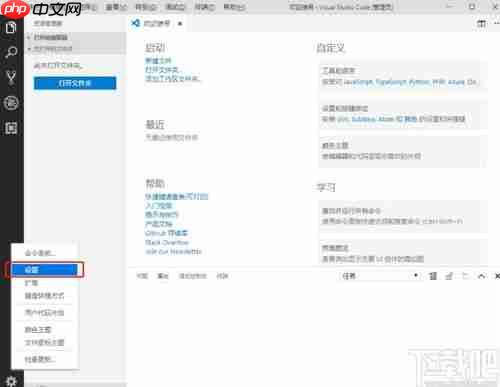The width and height of the screenshot is (500, 387).
Task: Open the 转到(G) menu
Action: coord(146,7)
